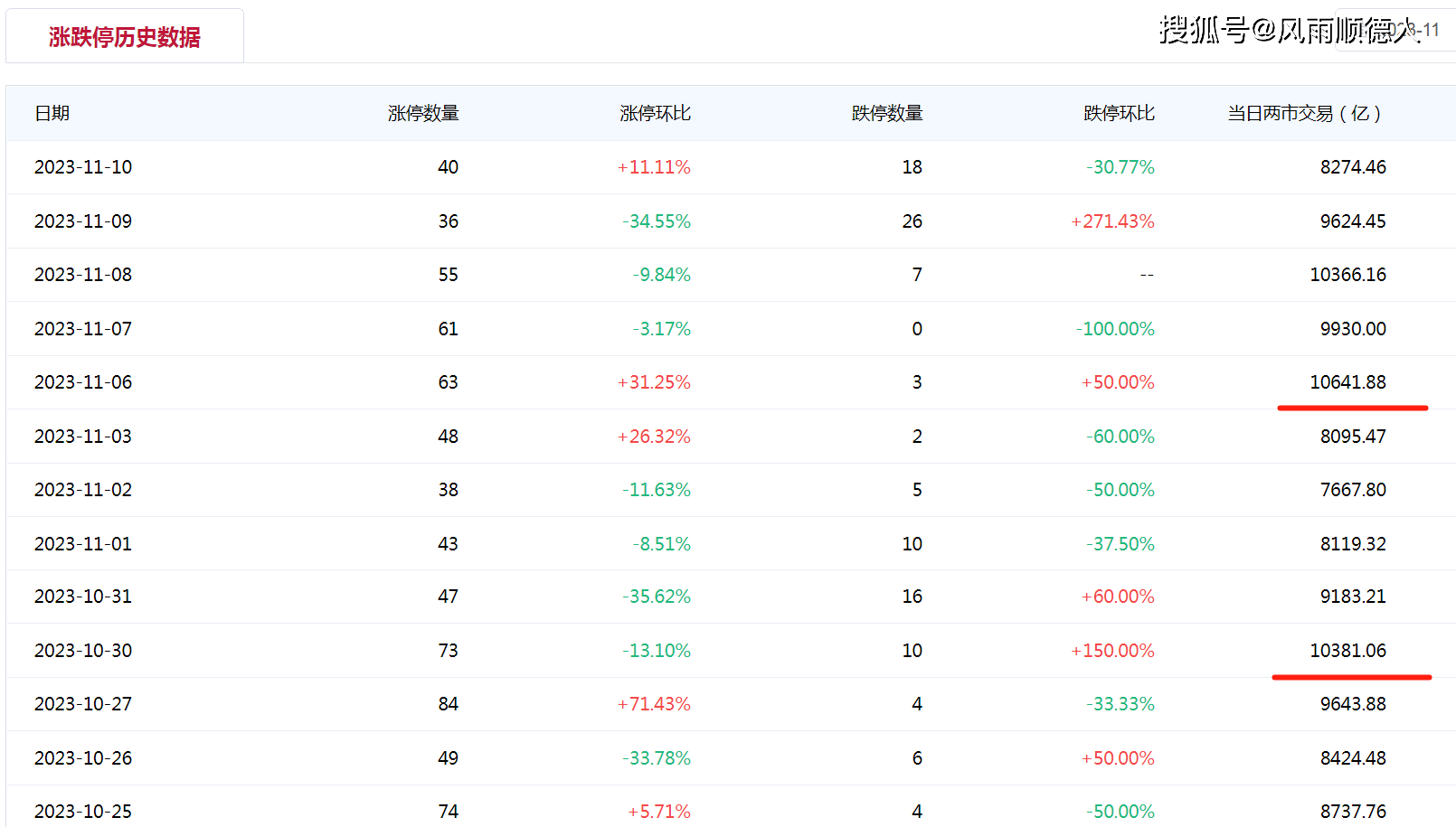Click the 2023-11-09 date cell
Viewport: 1456px width, 827px height.
click(x=83, y=221)
